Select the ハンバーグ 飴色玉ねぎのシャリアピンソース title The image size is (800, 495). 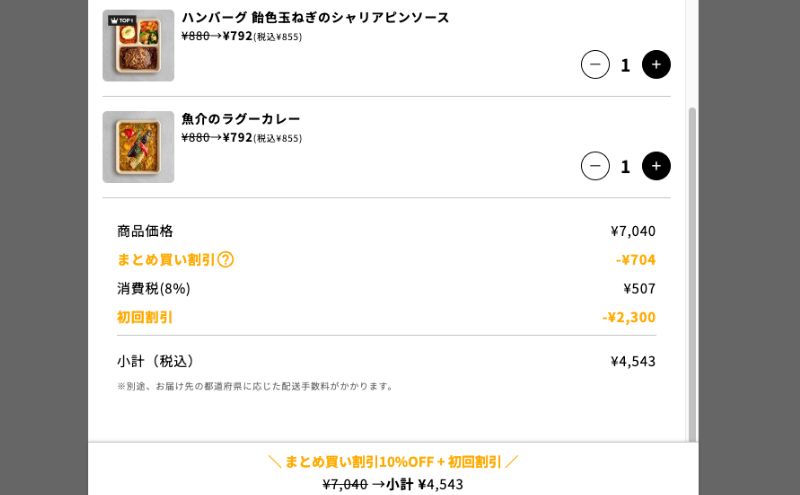tap(315, 18)
